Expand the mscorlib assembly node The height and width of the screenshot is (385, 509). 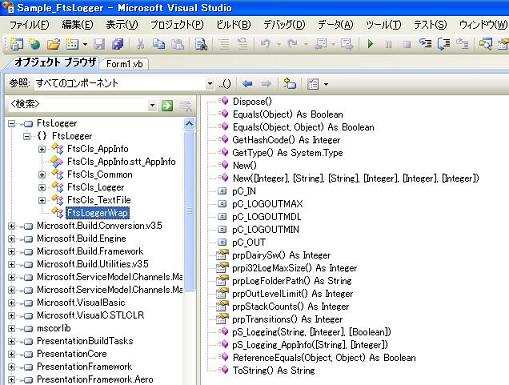tap(12, 329)
